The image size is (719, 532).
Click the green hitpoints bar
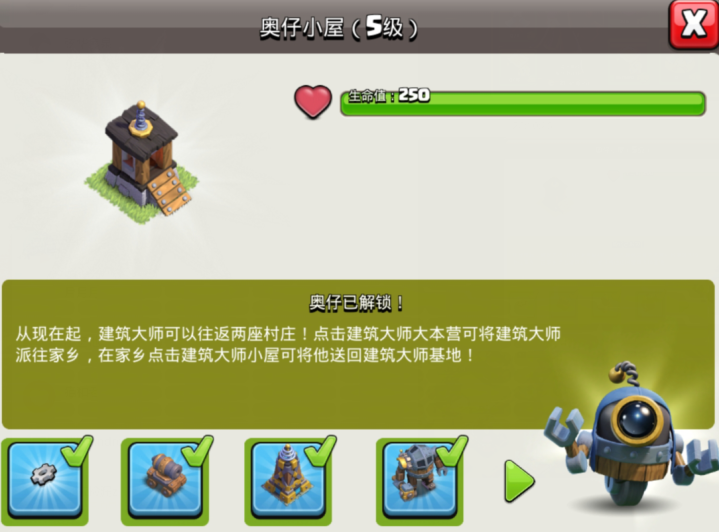coord(523,103)
